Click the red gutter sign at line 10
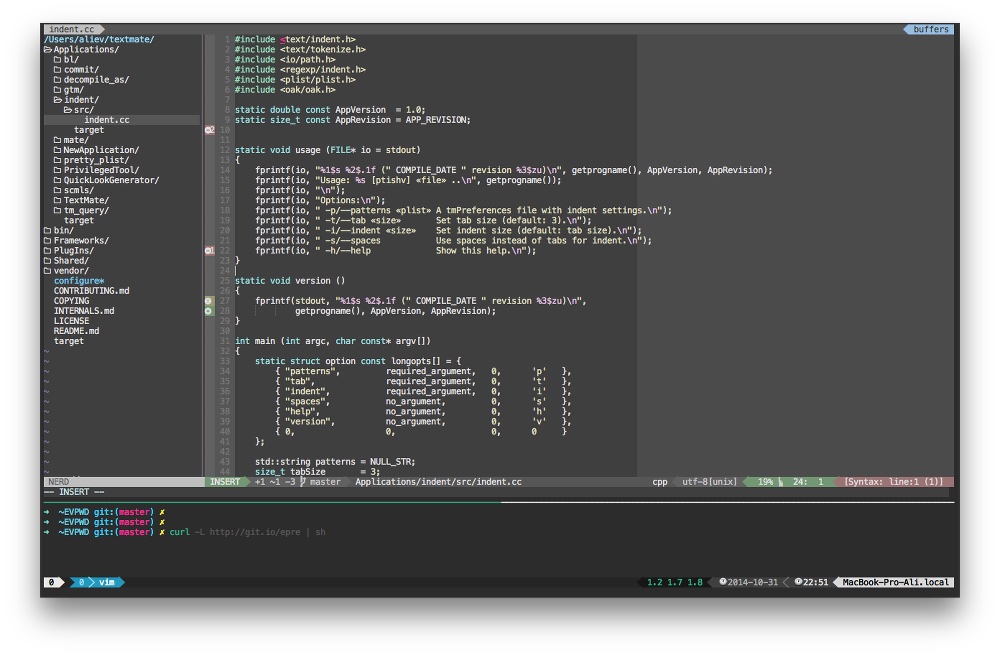1000x655 pixels. 209,130
